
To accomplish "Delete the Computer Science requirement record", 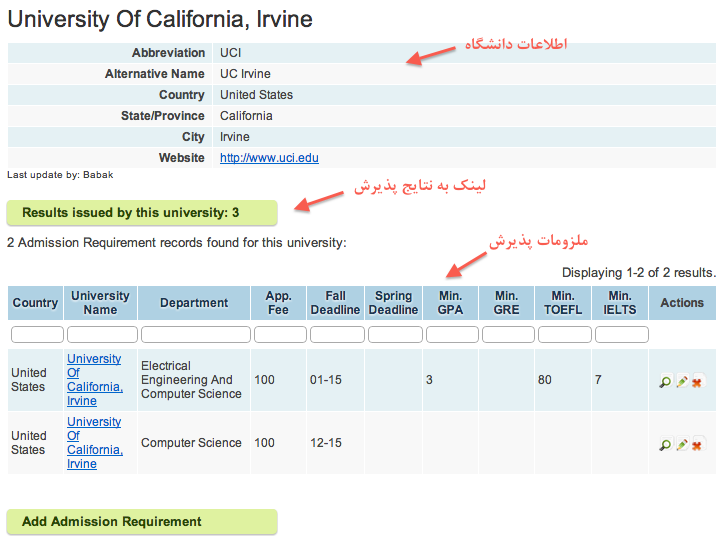I will click(697, 445).
